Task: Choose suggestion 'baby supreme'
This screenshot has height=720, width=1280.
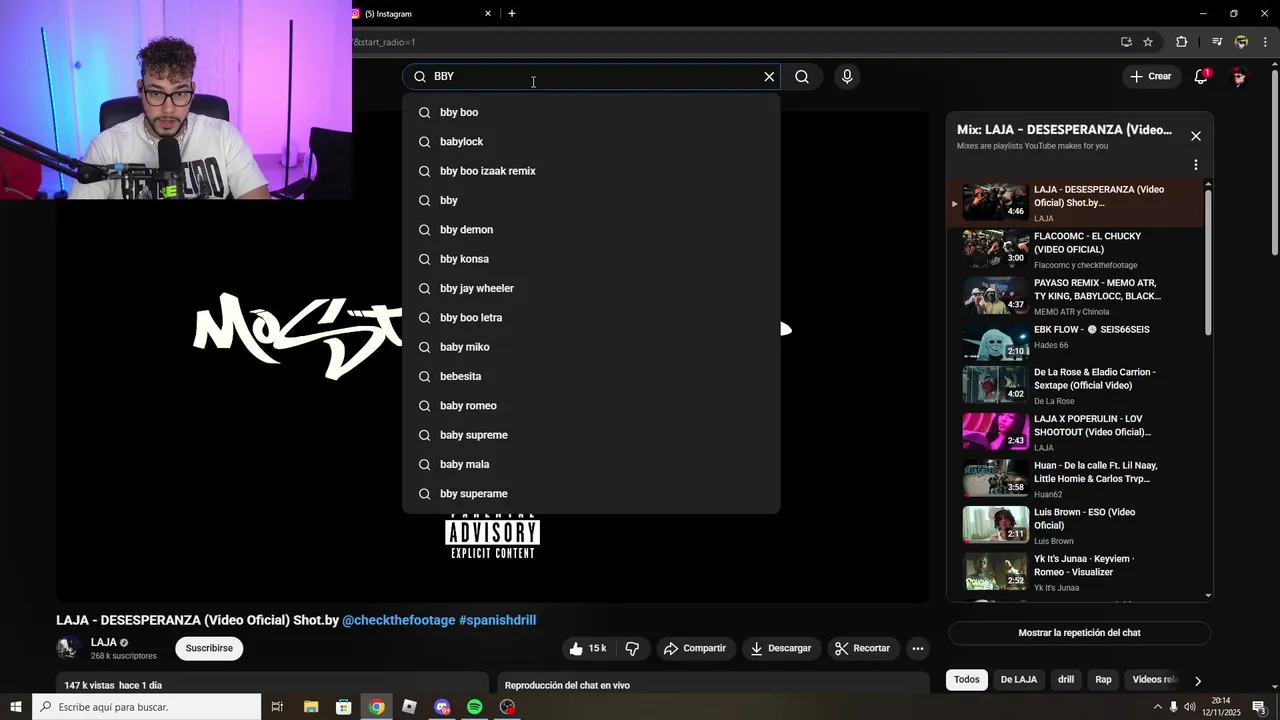Action: pyautogui.click(x=591, y=435)
